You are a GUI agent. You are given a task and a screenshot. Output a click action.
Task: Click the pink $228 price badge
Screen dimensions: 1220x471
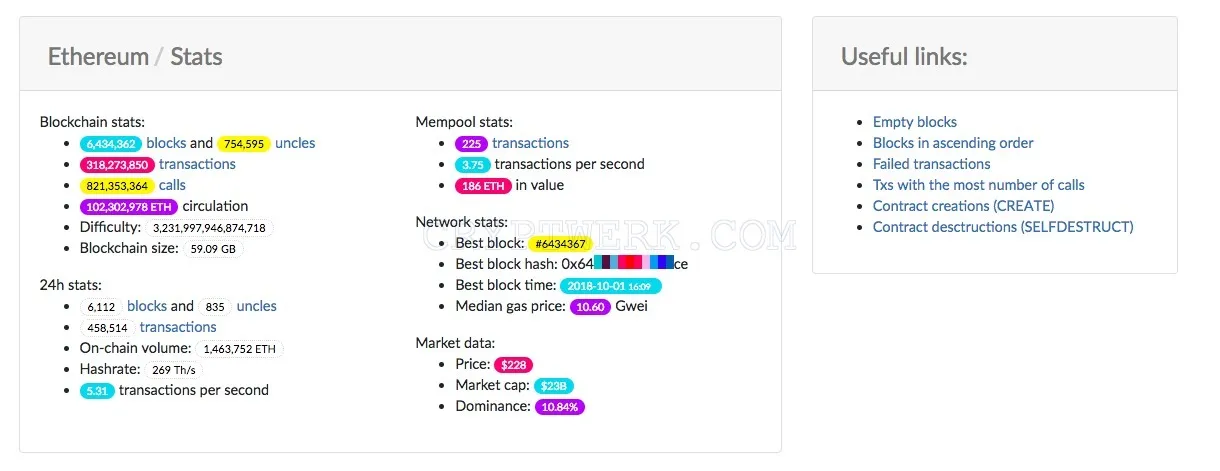[x=512, y=364]
